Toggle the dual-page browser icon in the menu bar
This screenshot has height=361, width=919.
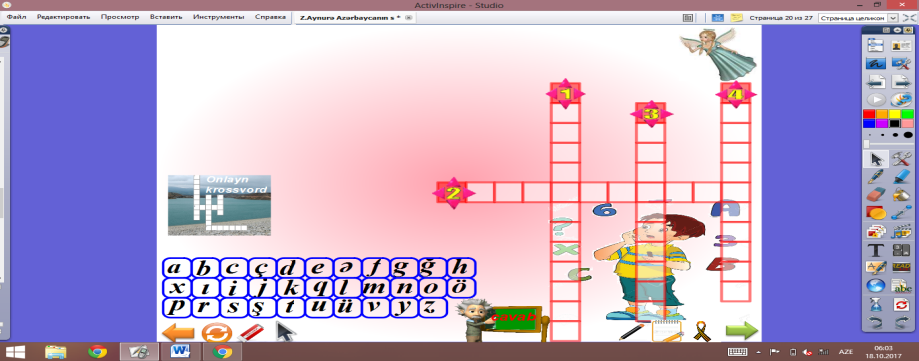pos(689,18)
